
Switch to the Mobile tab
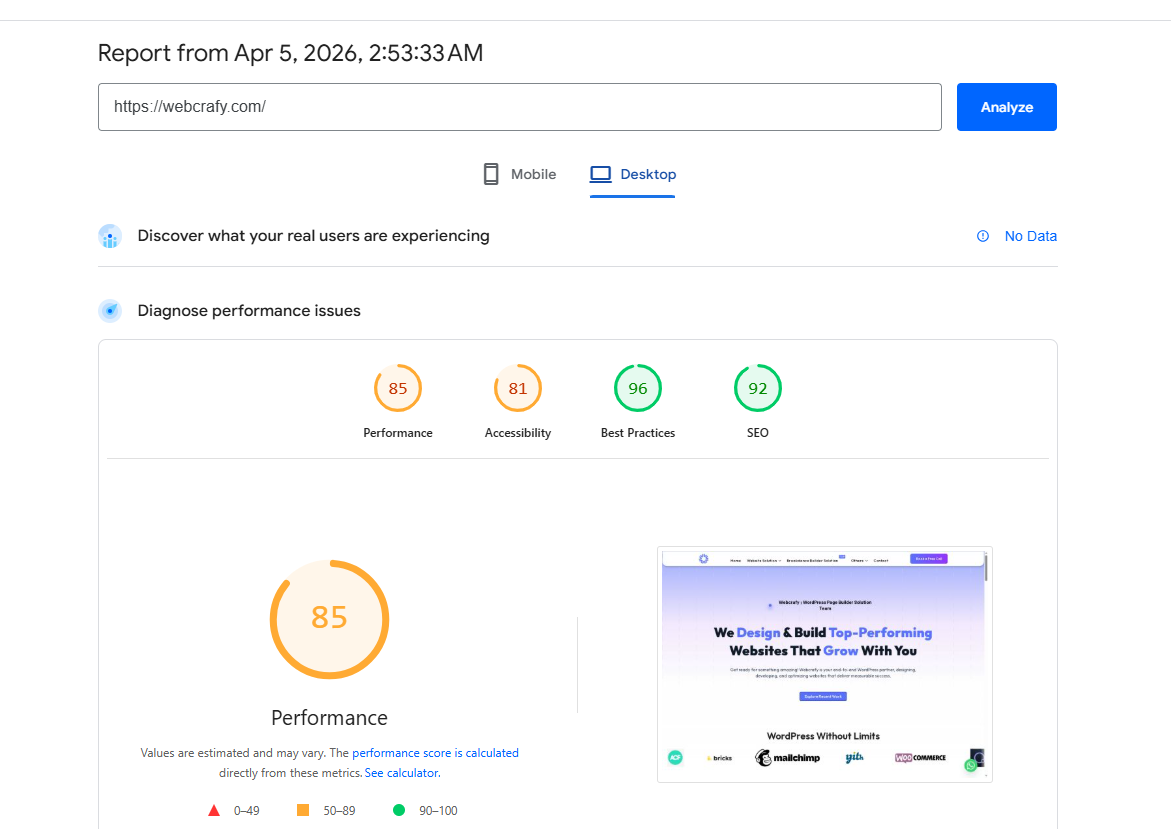(532, 174)
